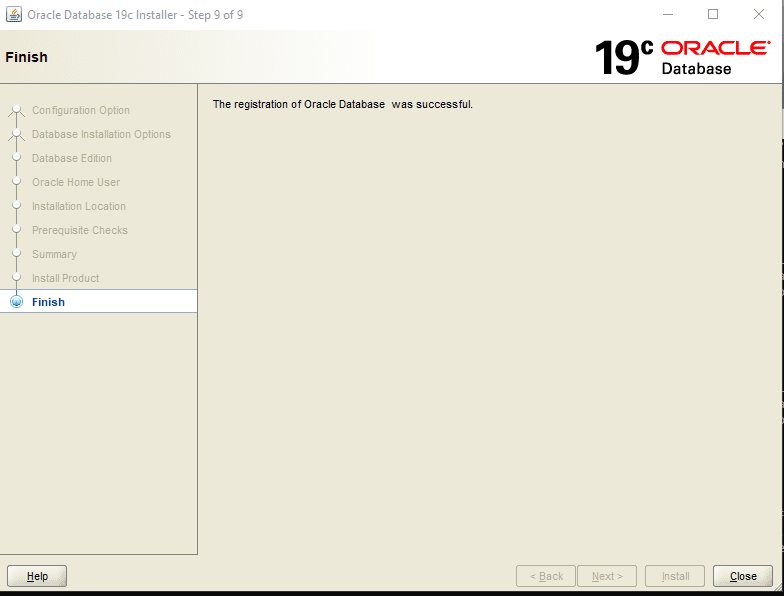Select Database Edition step
784x596 pixels.
(72, 158)
